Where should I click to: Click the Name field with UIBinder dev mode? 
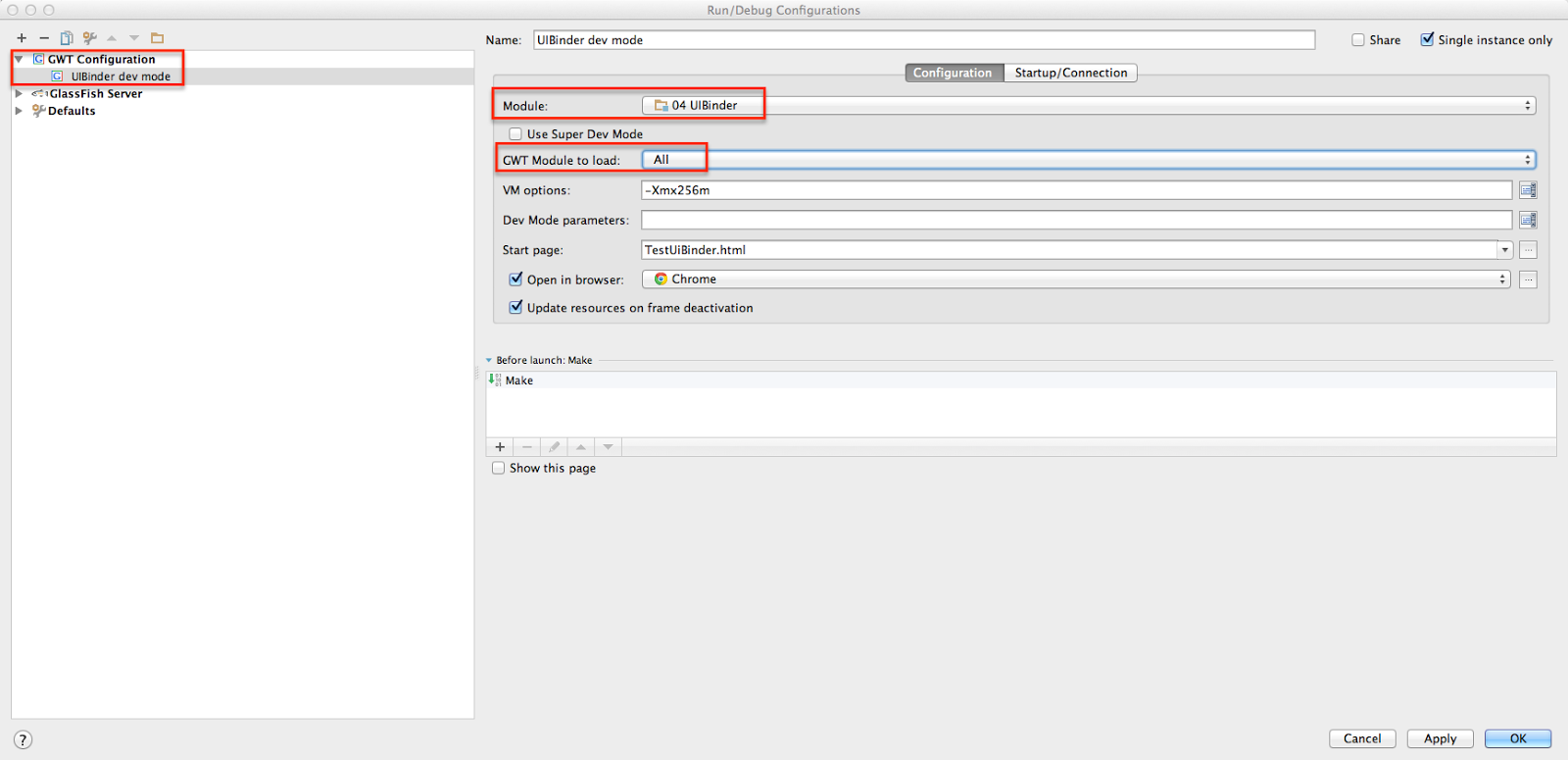pos(924,40)
